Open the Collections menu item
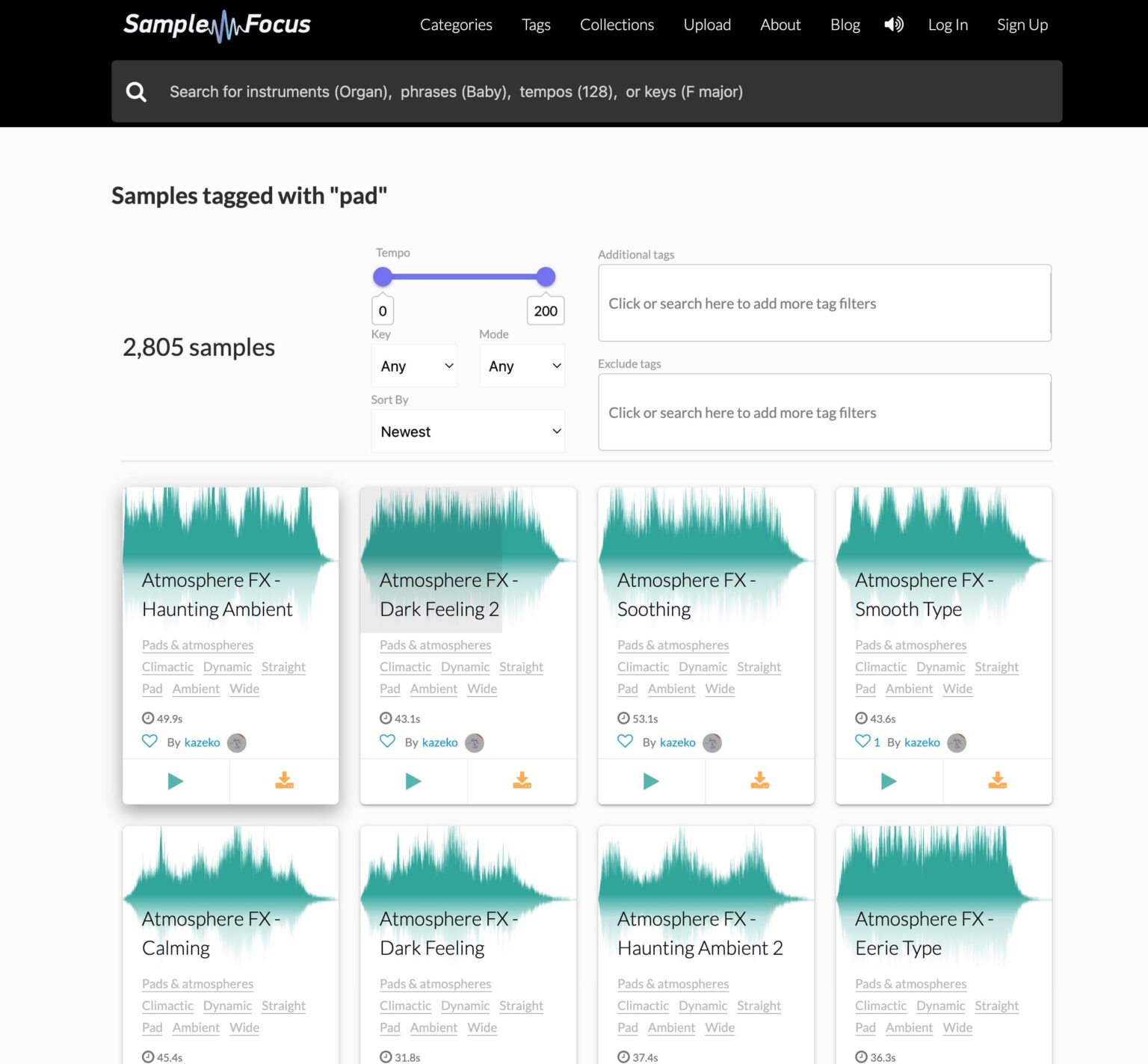The image size is (1148, 1064). (x=617, y=25)
